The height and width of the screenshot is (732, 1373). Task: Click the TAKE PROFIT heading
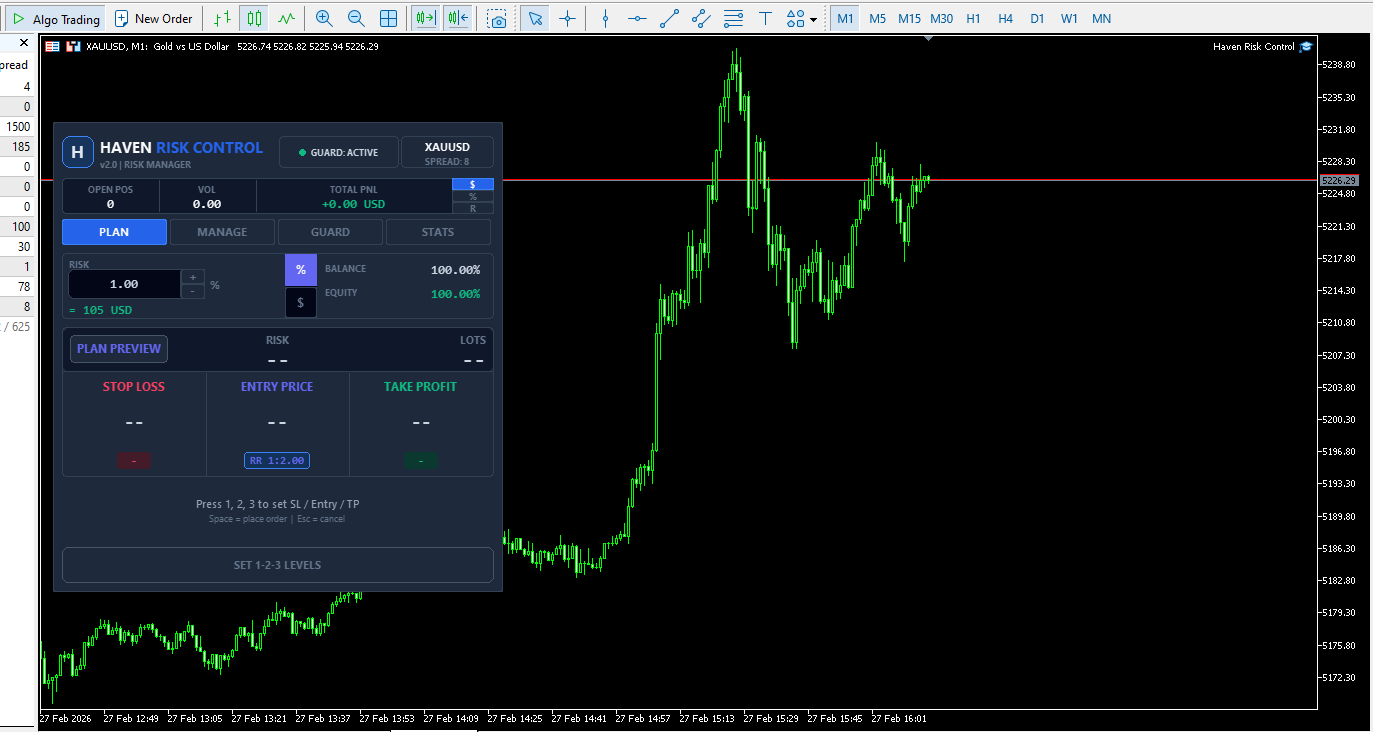(x=421, y=387)
